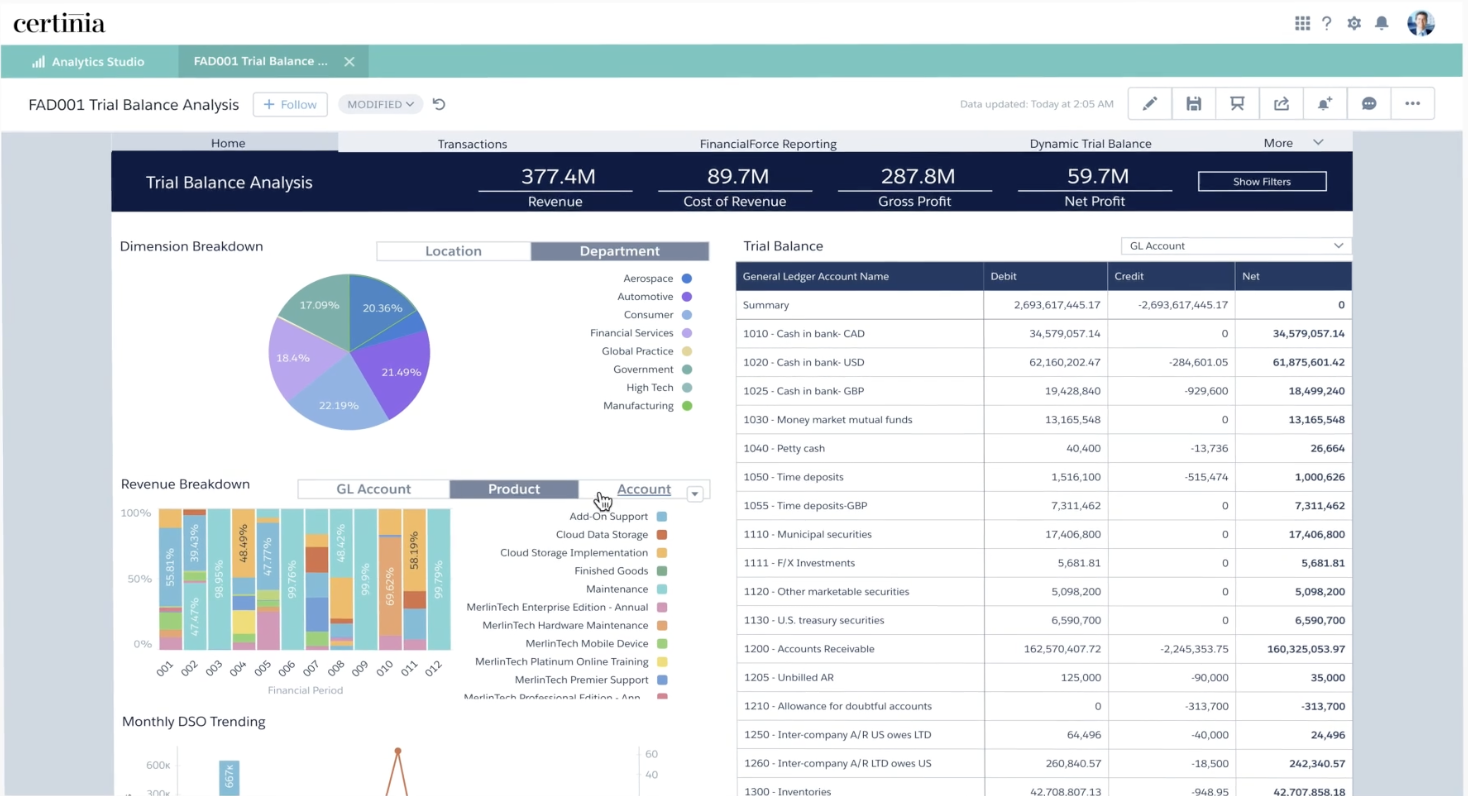Open Setup using the gear icon
The width and height of the screenshot is (1468, 796).
point(1354,22)
